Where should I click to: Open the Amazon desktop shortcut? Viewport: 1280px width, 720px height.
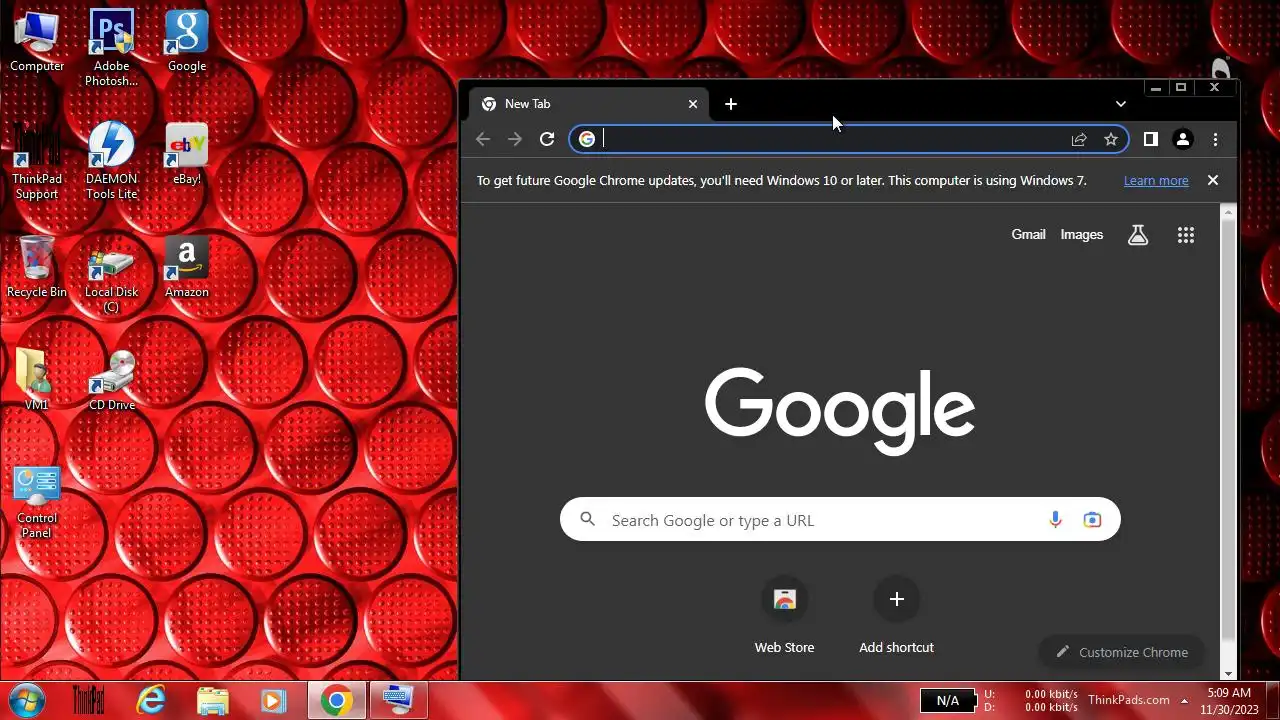pyautogui.click(x=186, y=268)
